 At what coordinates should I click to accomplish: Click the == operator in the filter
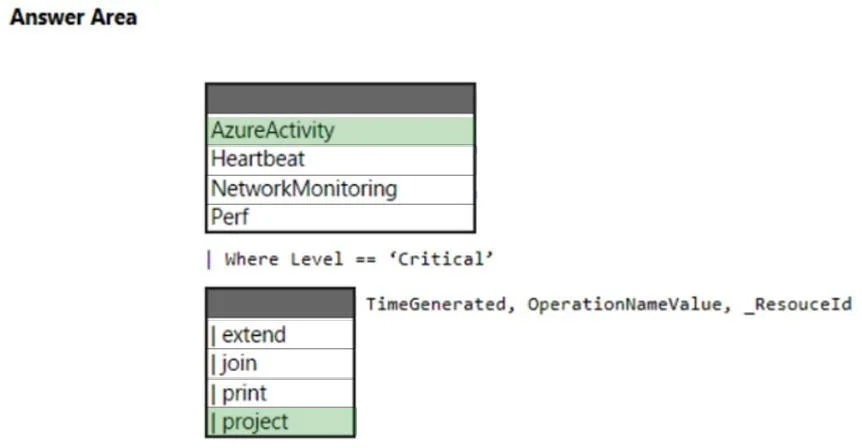click(366, 259)
